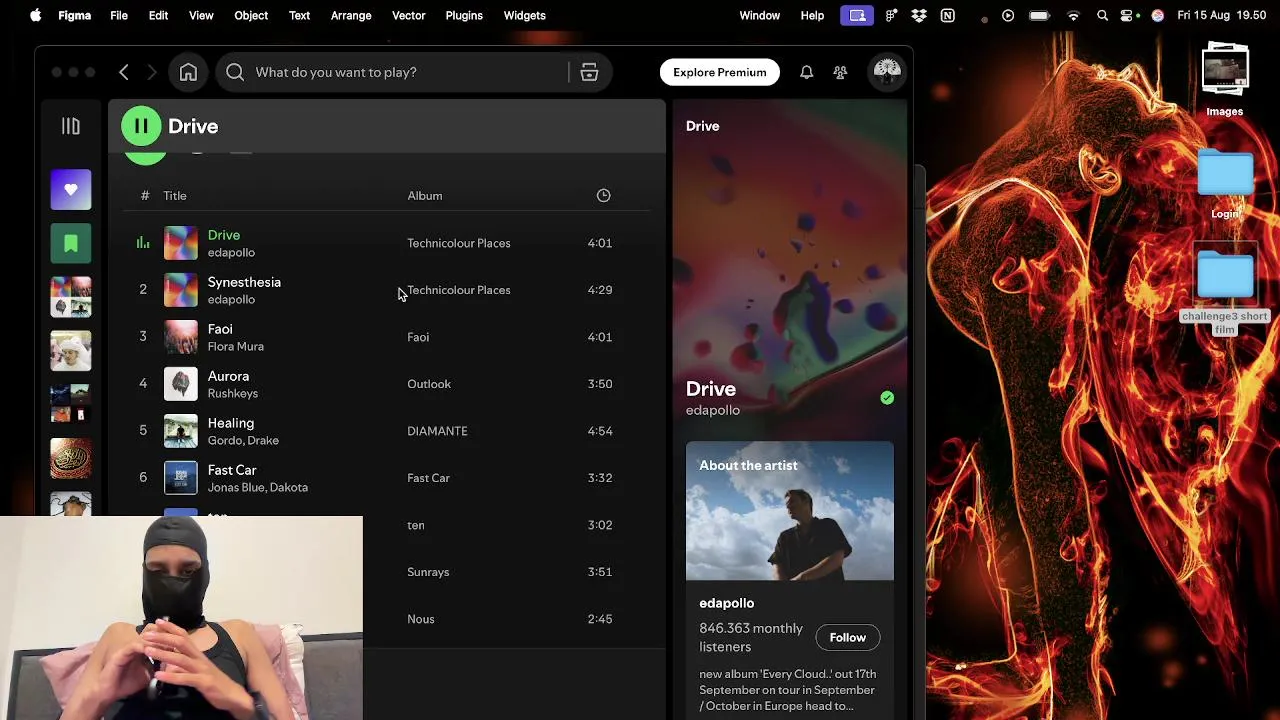This screenshot has height=720, width=1280.
Task: Click the battery status icon
Action: 1039,15
